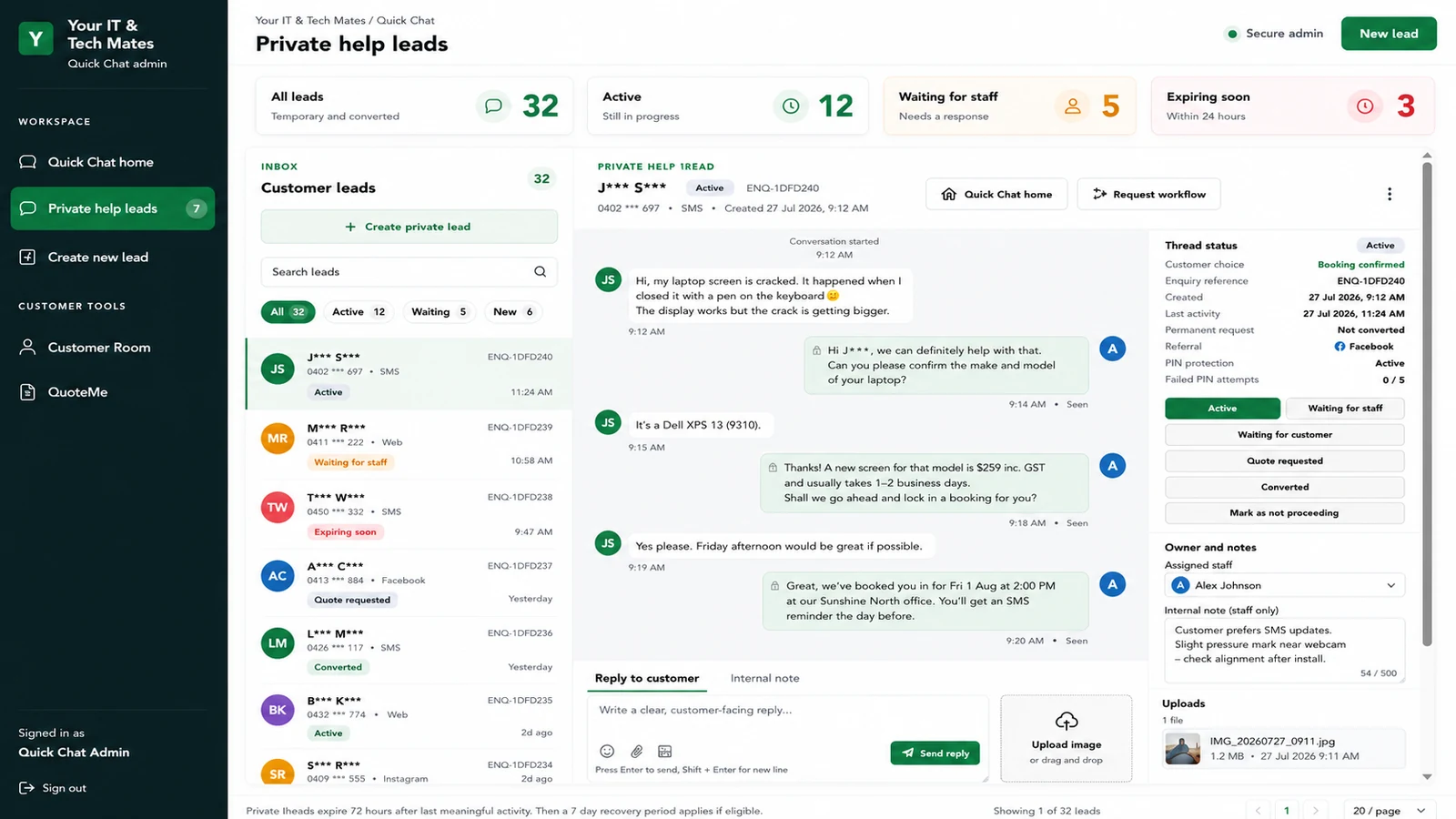Open the 20 / page dropdown
Screen dimensions: 1456x819
point(1390,811)
